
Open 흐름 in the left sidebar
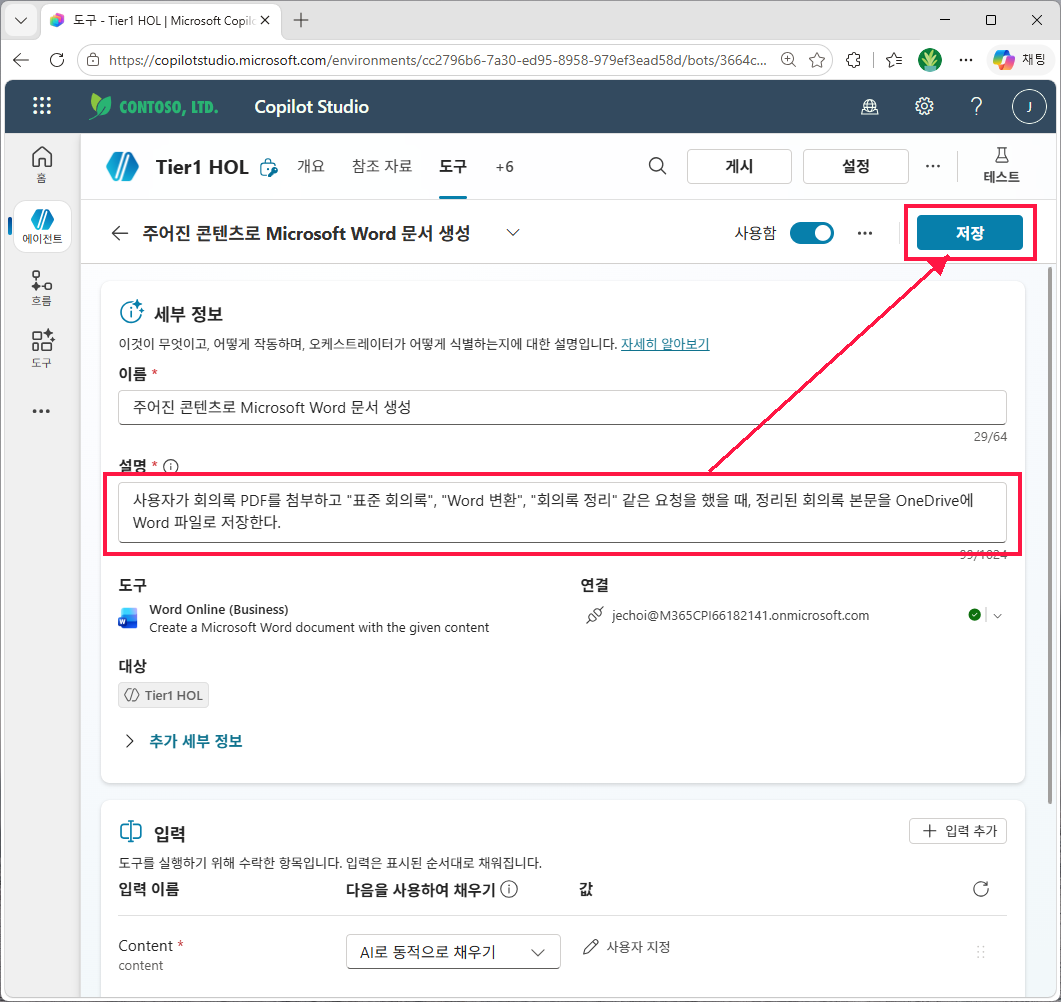pos(42,288)
